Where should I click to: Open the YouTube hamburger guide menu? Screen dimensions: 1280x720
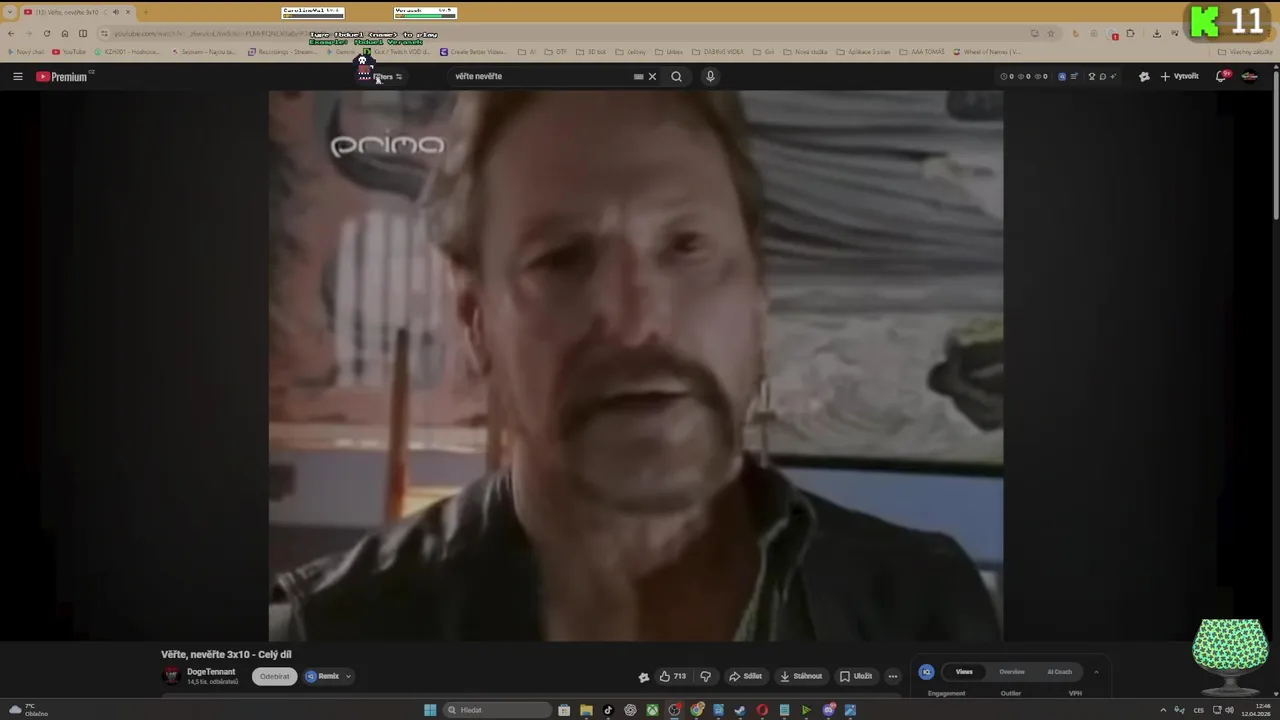tap(17, 76)
